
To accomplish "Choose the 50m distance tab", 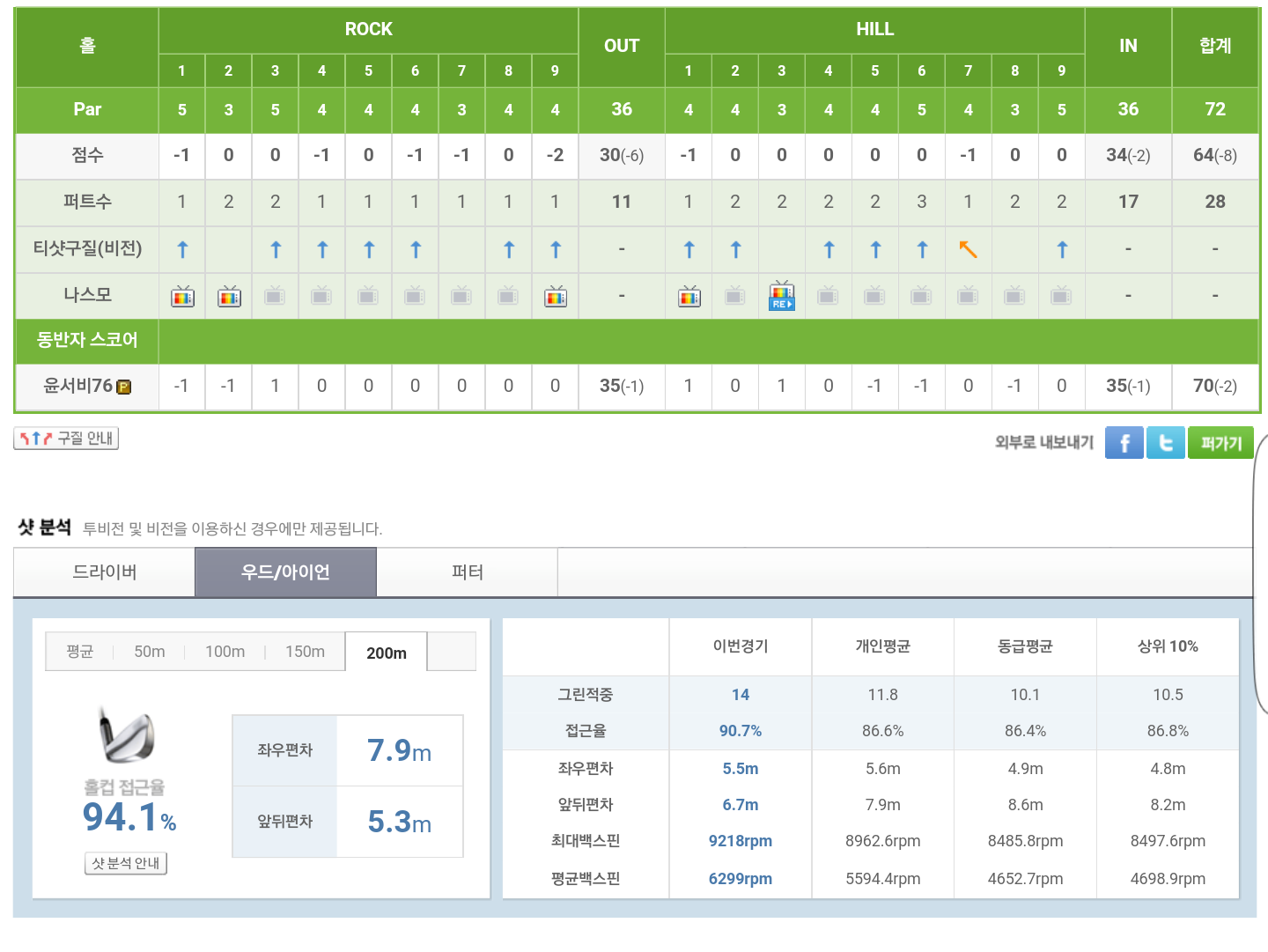I will click(x=149, y=652).
